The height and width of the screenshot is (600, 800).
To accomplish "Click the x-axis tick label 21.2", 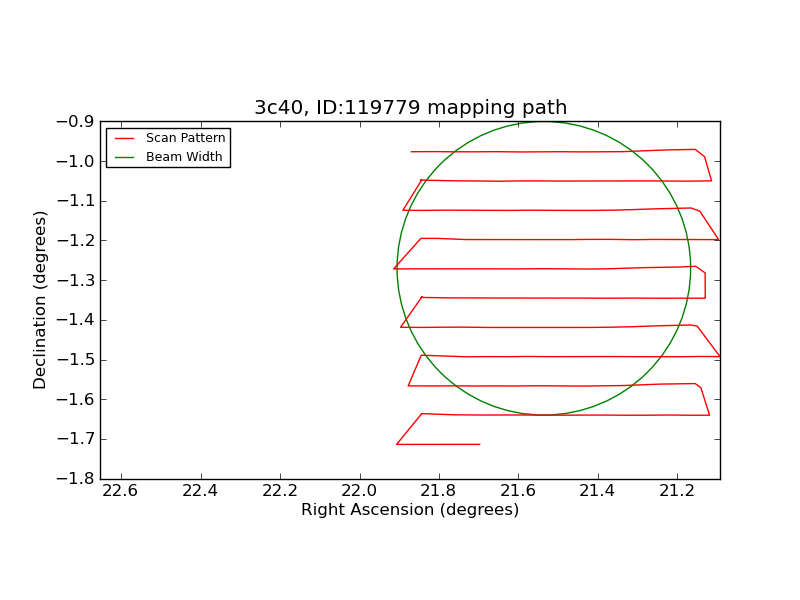I will (677, 491).
